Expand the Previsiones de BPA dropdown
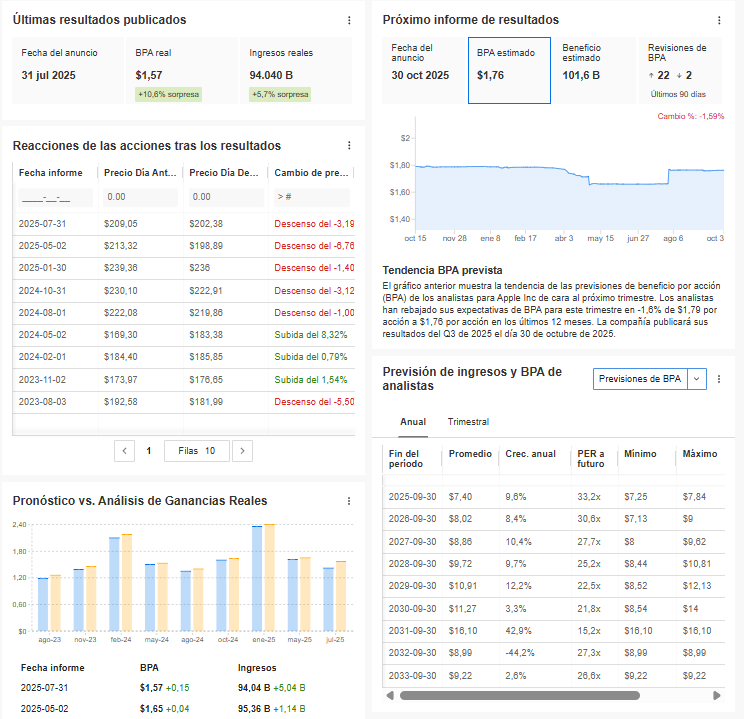744x719 pixels. pyautogui.click(x=650, y=379)
